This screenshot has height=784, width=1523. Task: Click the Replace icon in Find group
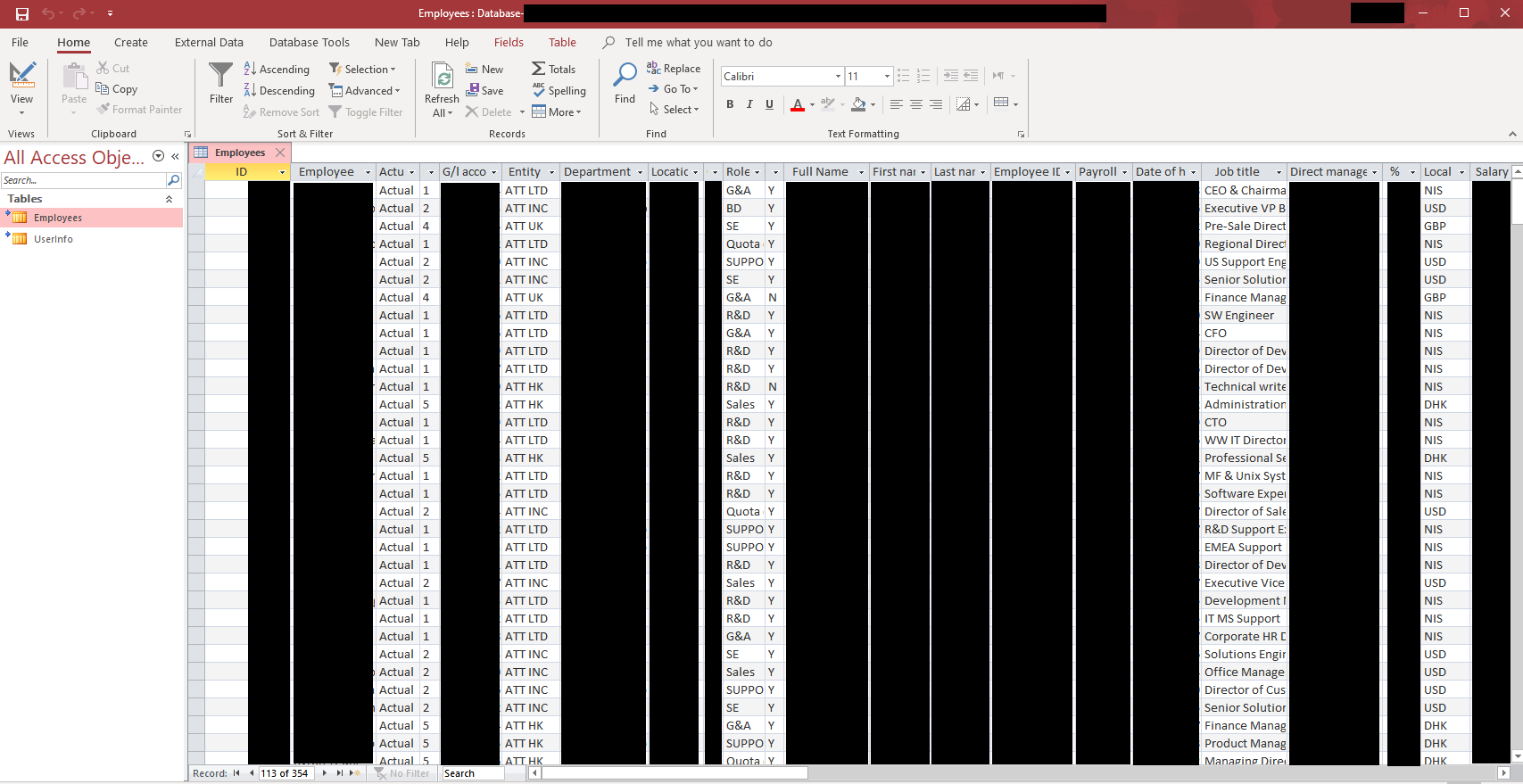pos(653,69)
